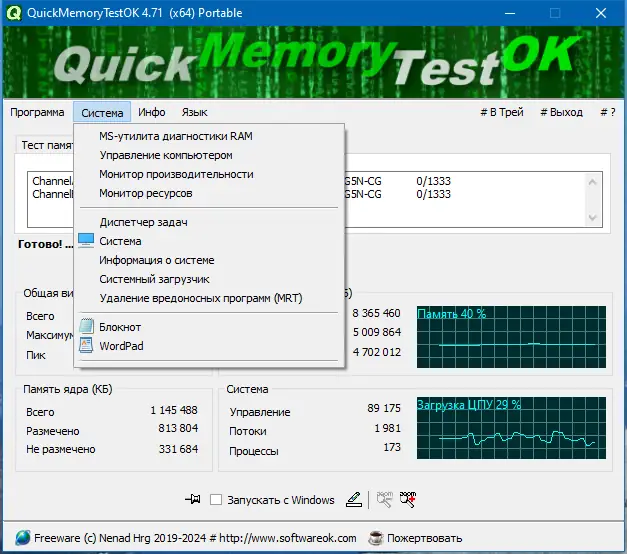Choose Информация о системе
The height and width of the screenshot is (554, 627).
[x=209, y=260]
